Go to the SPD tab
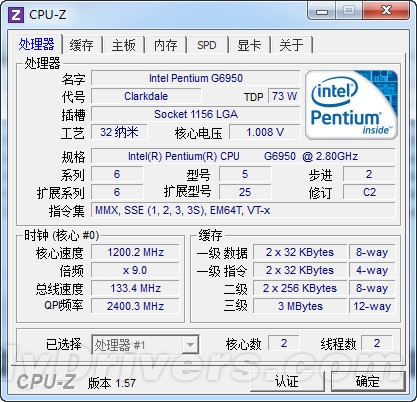This screenshot has height=402, width=417. click(207, 45)
